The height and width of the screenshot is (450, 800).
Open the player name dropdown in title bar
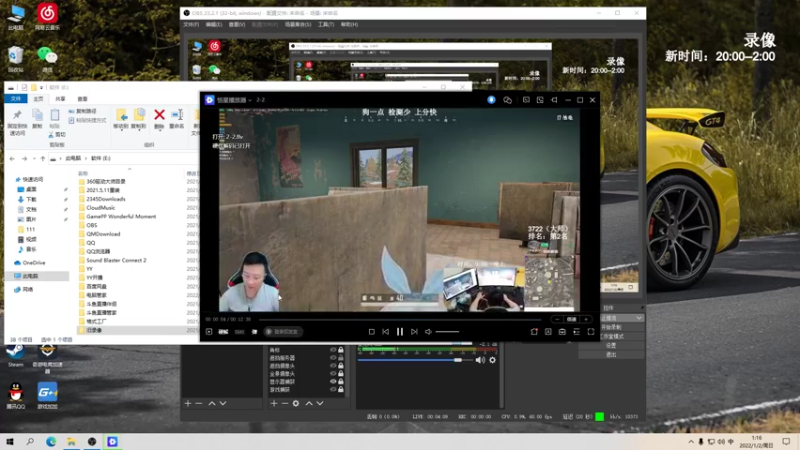point(250,101)
